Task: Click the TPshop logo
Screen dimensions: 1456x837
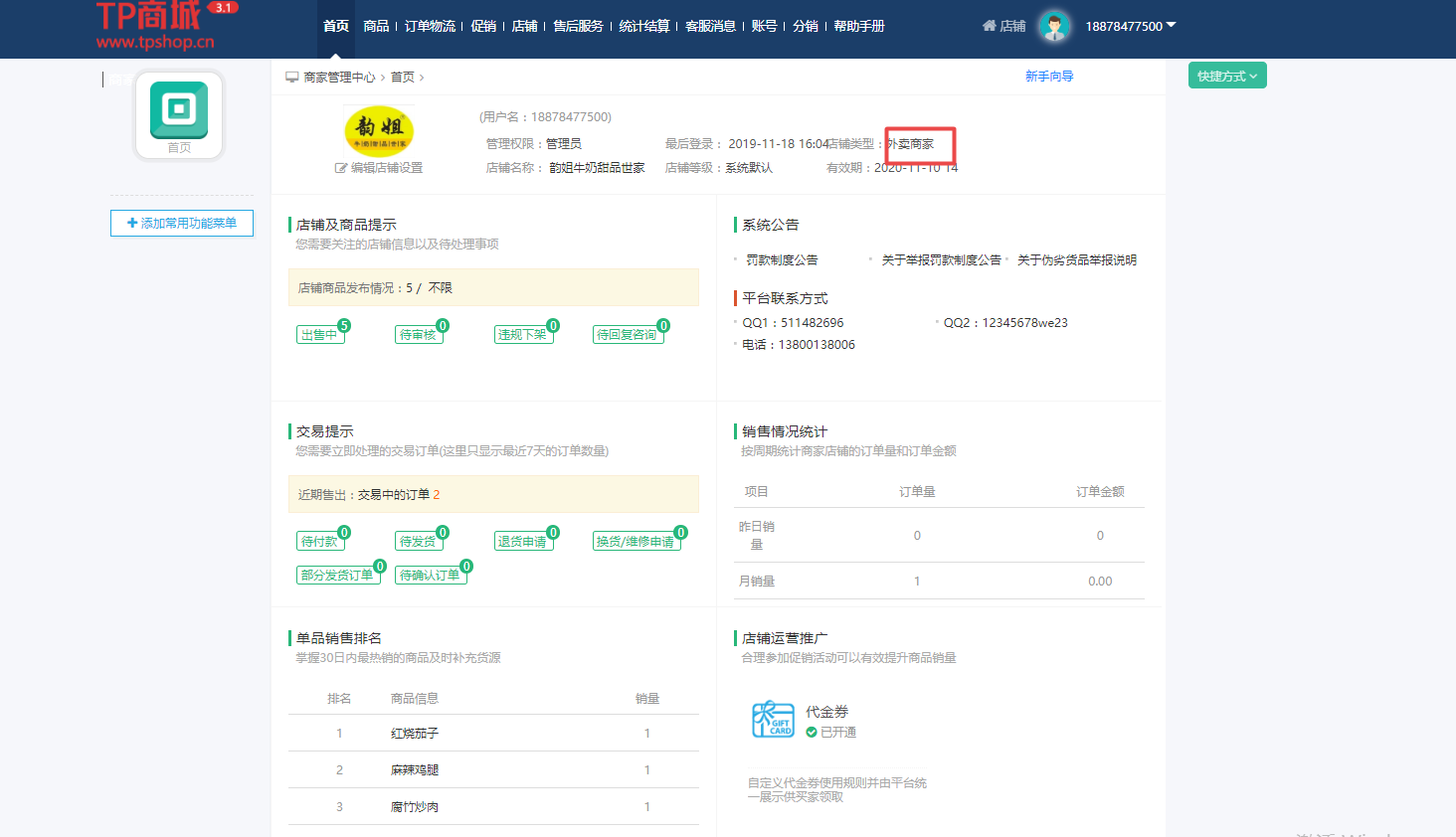Action: pyautogui.click(x=156, y=27)
